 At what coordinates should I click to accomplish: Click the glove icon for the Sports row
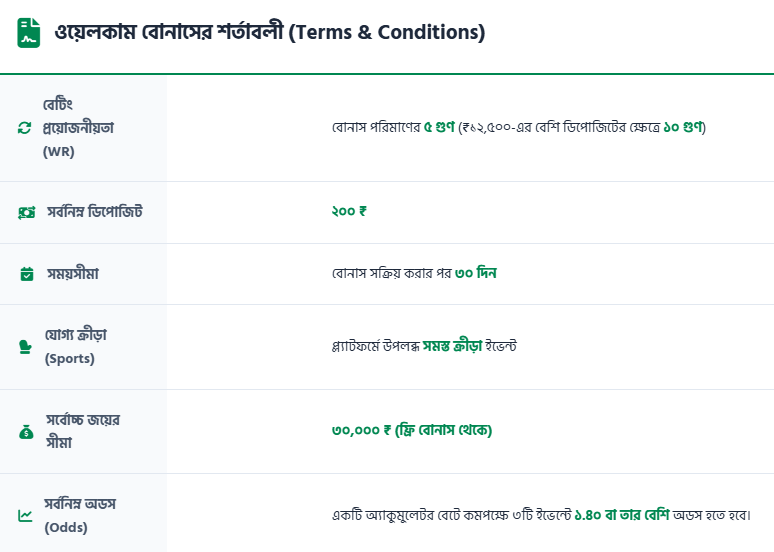[26, 347]
